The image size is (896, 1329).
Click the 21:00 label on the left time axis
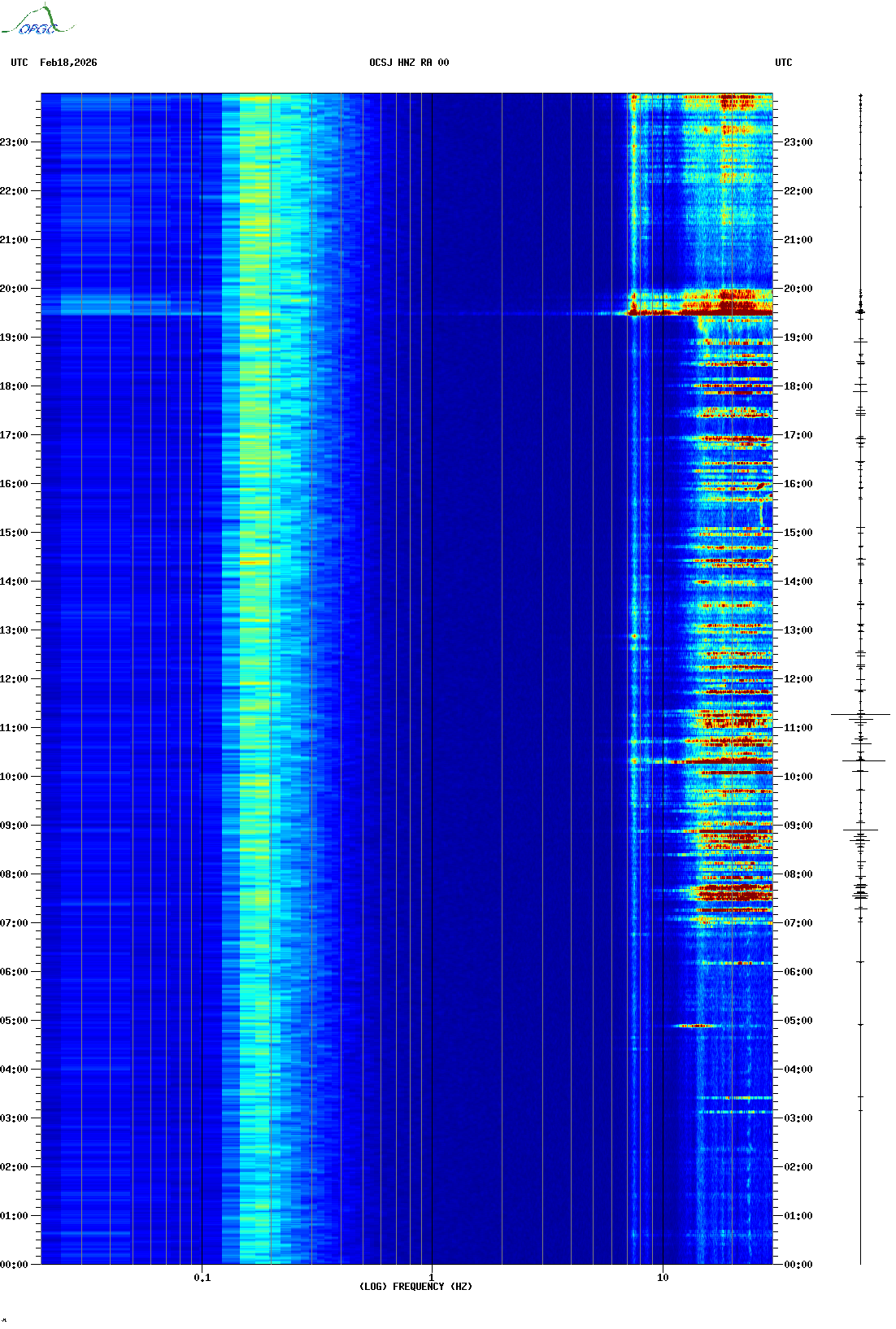click(14, 240)
